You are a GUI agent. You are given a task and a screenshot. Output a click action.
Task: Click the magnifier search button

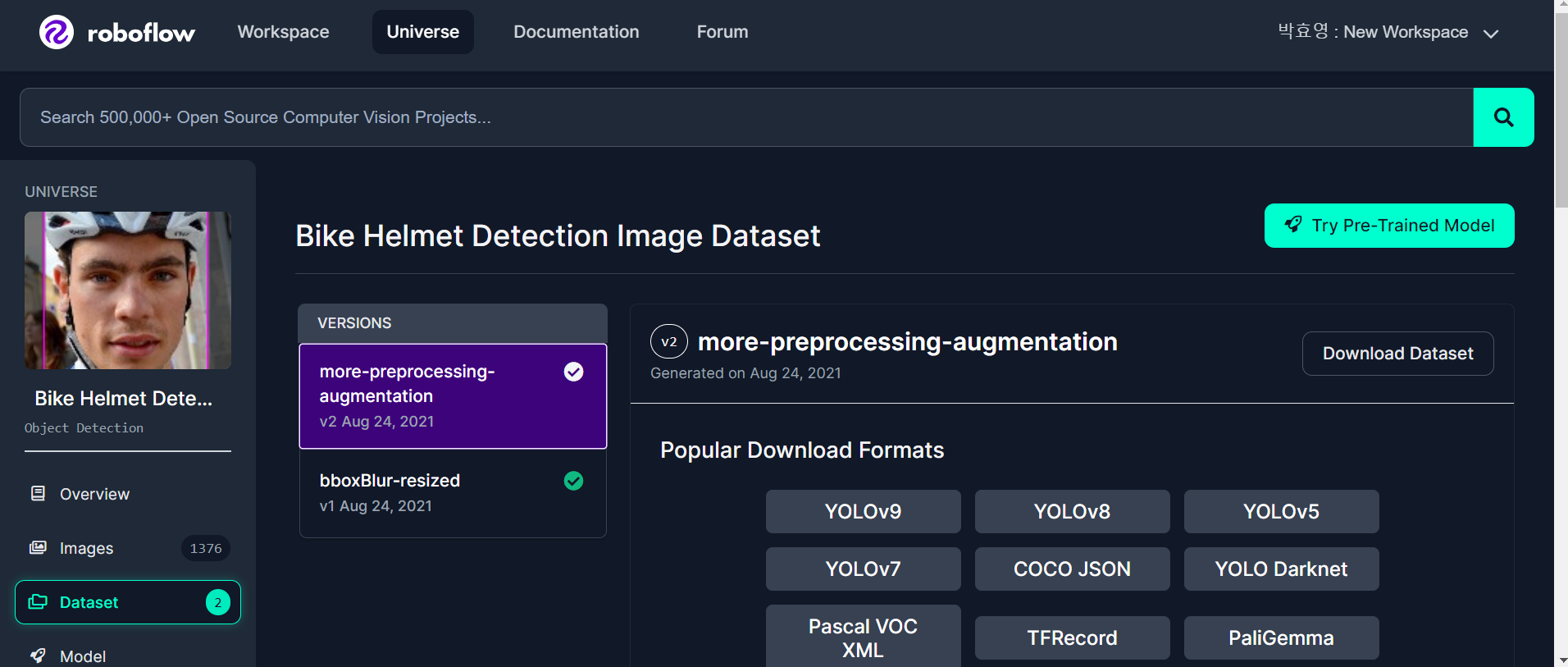click(x=1503, y=117)
